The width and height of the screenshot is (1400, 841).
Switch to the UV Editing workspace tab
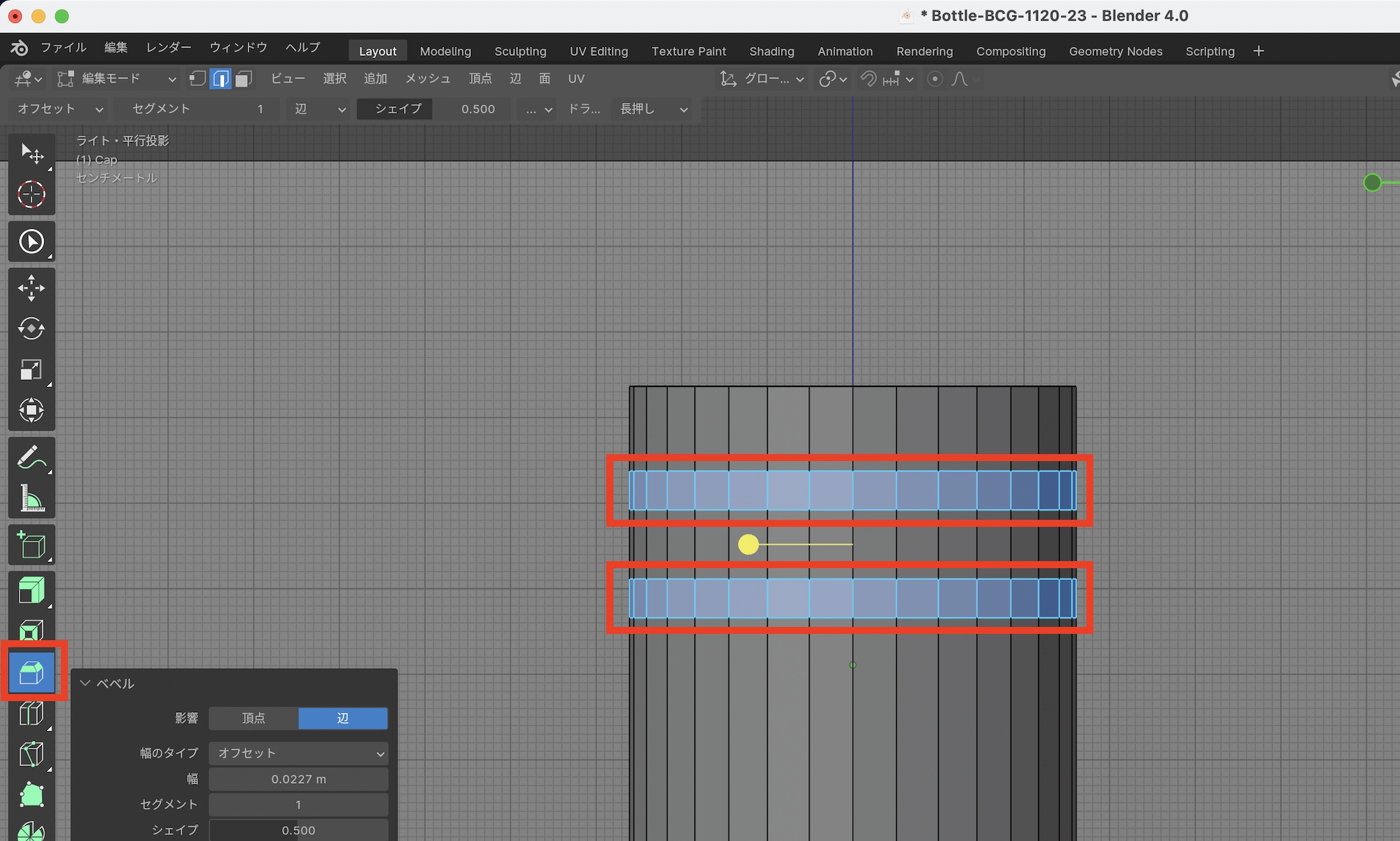pos(598,51)
